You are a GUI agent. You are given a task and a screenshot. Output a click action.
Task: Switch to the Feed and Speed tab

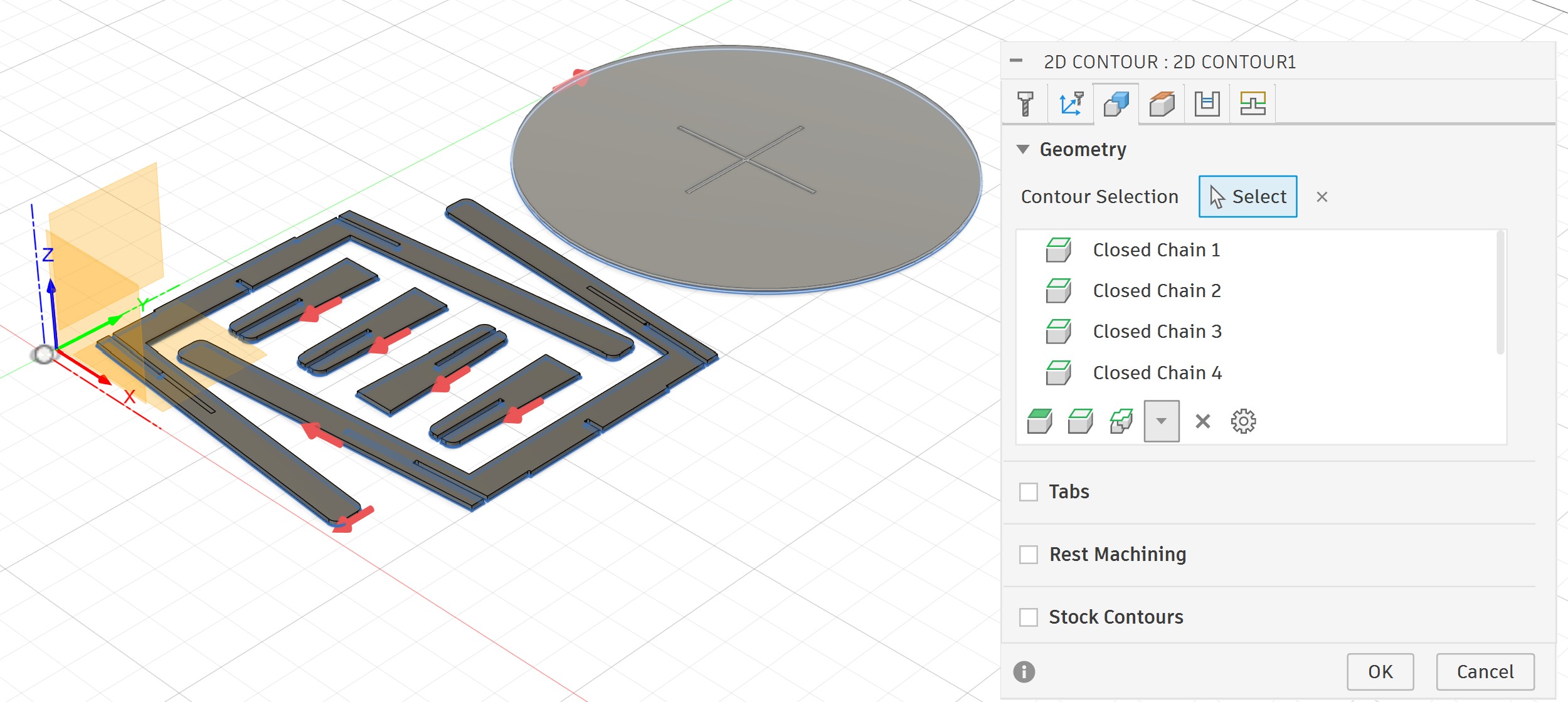(1071, 104)
